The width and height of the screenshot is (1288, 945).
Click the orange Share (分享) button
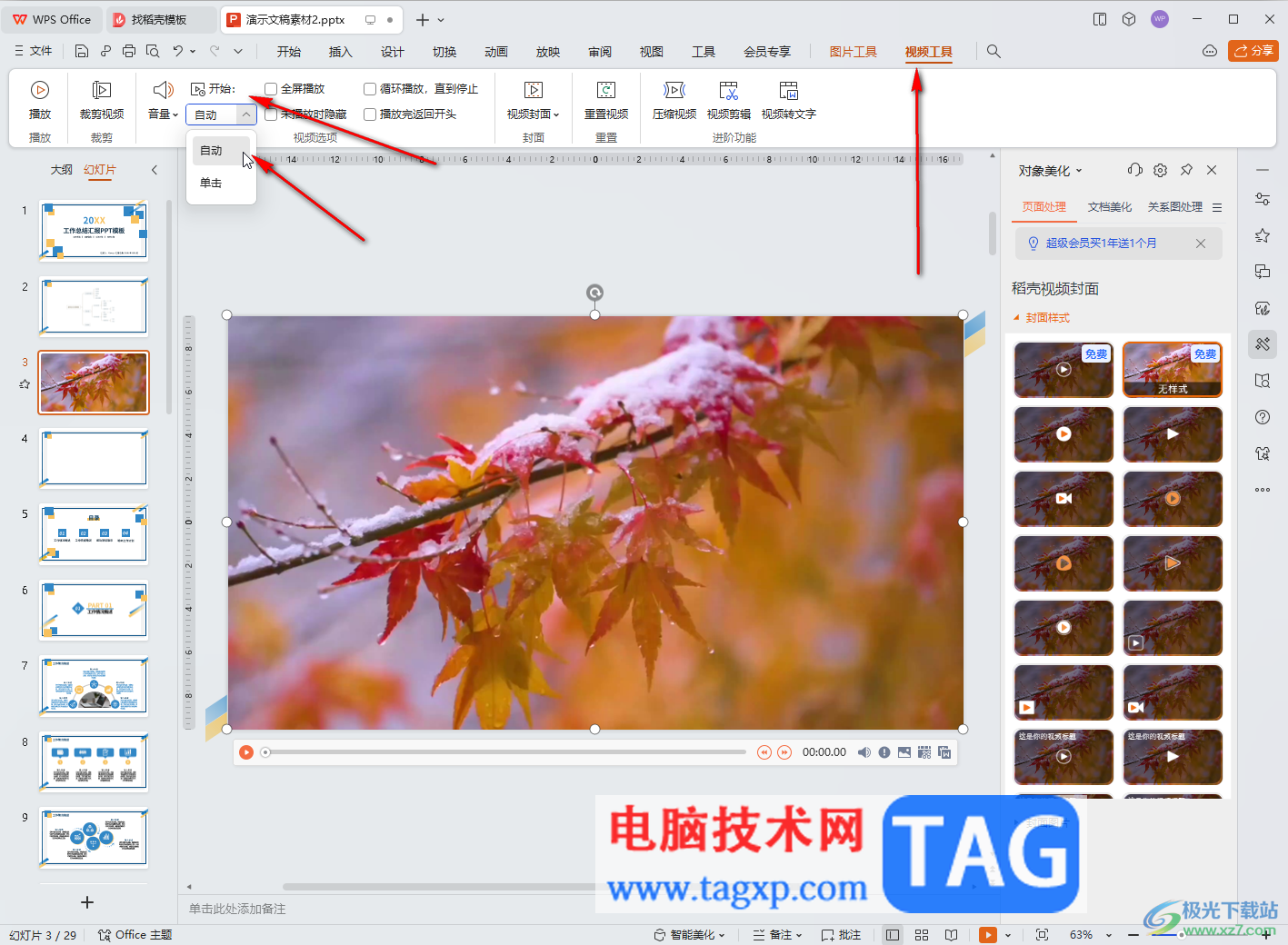pos(1253,51)
